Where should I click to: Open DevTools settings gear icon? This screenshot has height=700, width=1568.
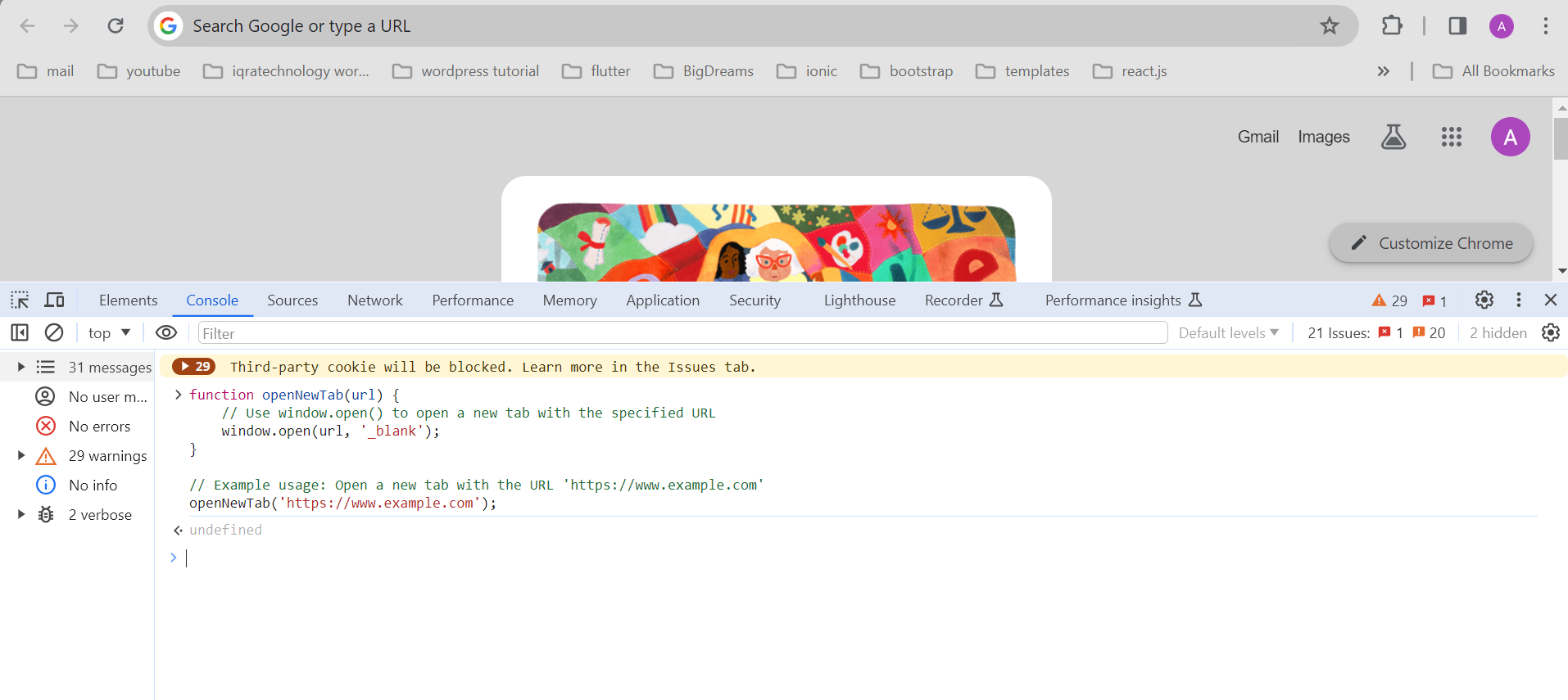click(1484, 300)
